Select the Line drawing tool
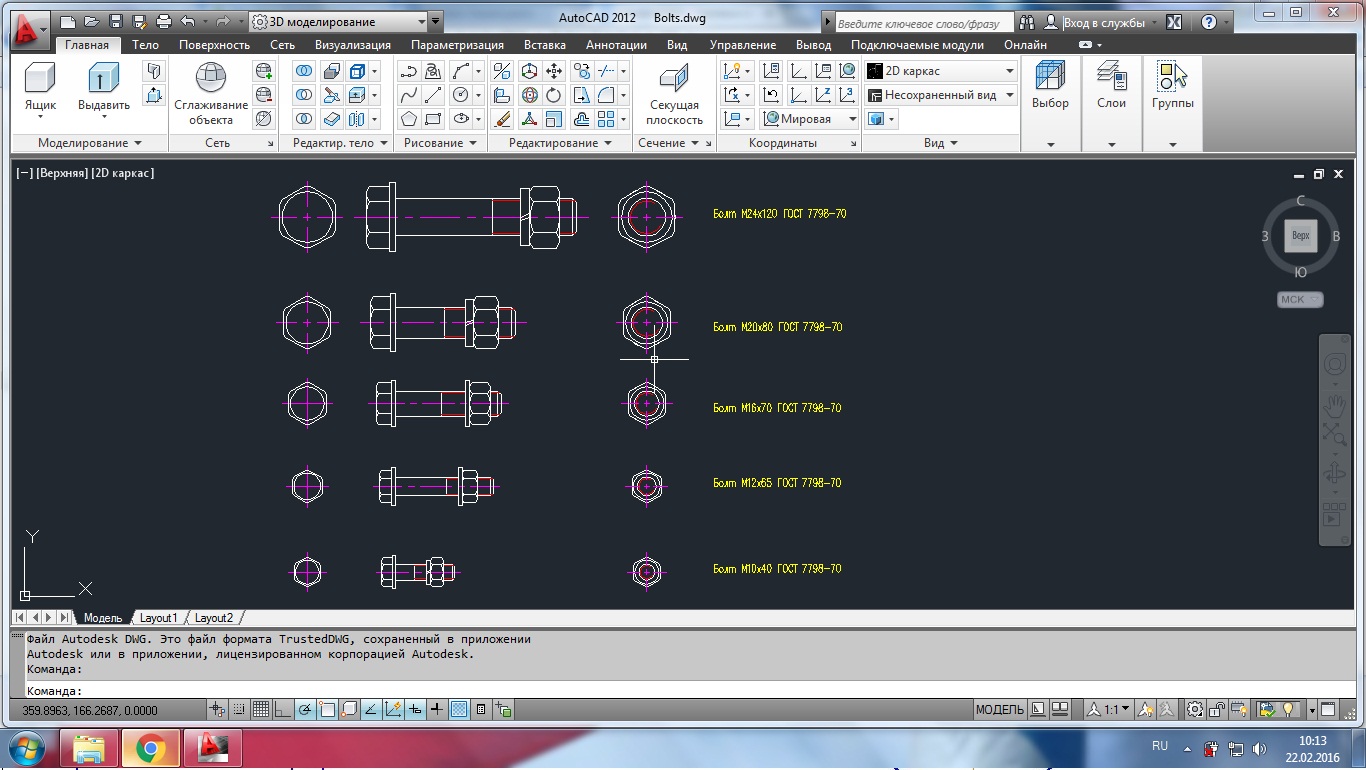The height and width of the screenshot is (770, 1366). tap(433, 95)
